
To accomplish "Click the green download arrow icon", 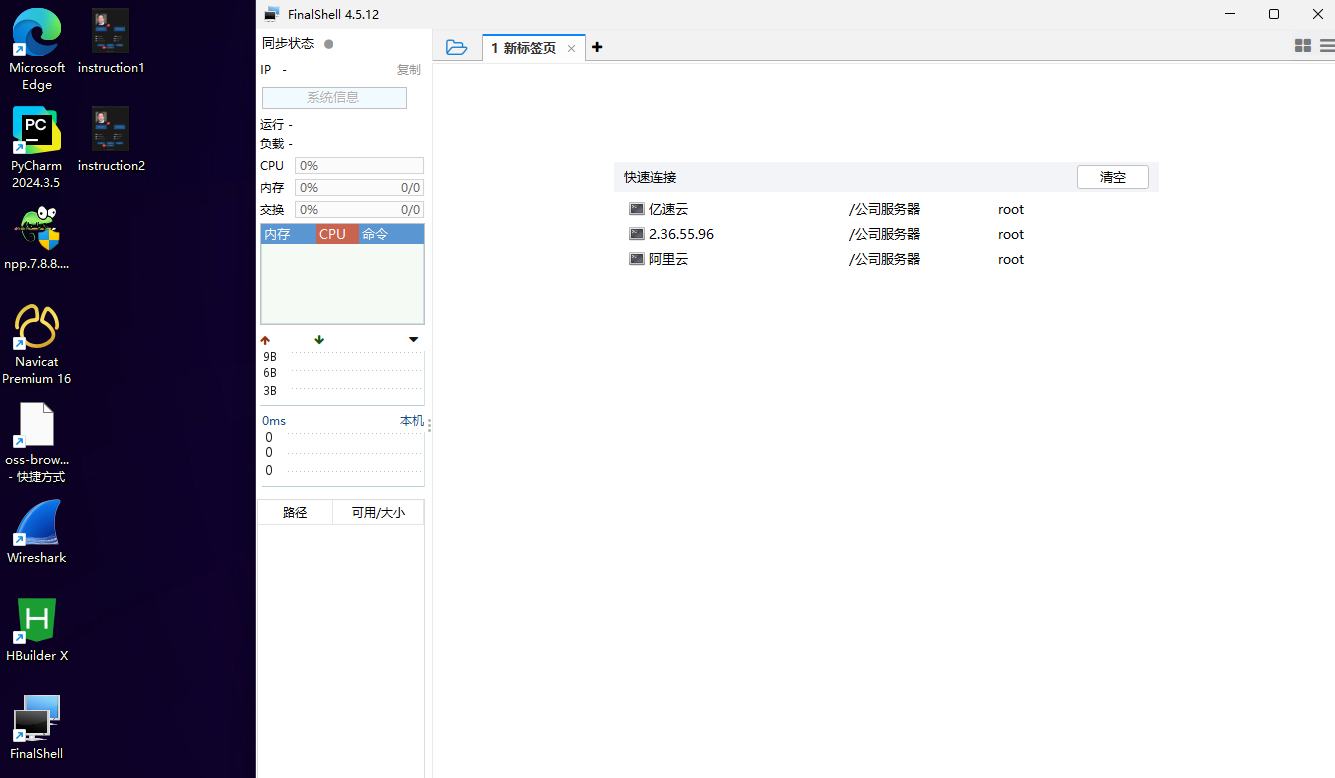I will click(x=319, y=340).
